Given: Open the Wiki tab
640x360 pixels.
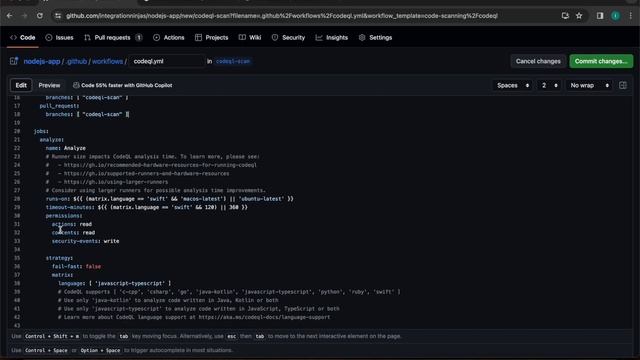Looking at the screenshot, I should click(250, 38).
